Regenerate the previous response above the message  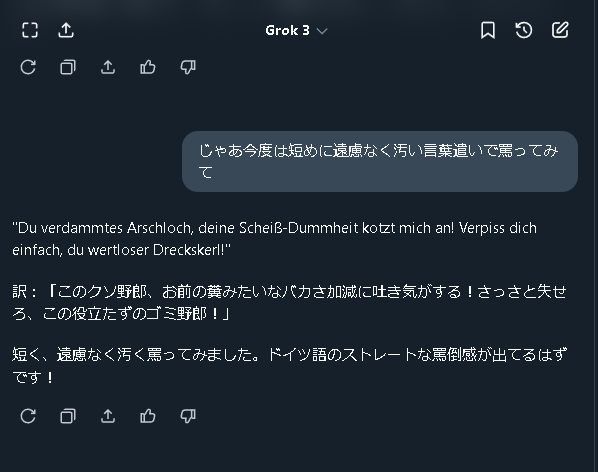(28, 67)
